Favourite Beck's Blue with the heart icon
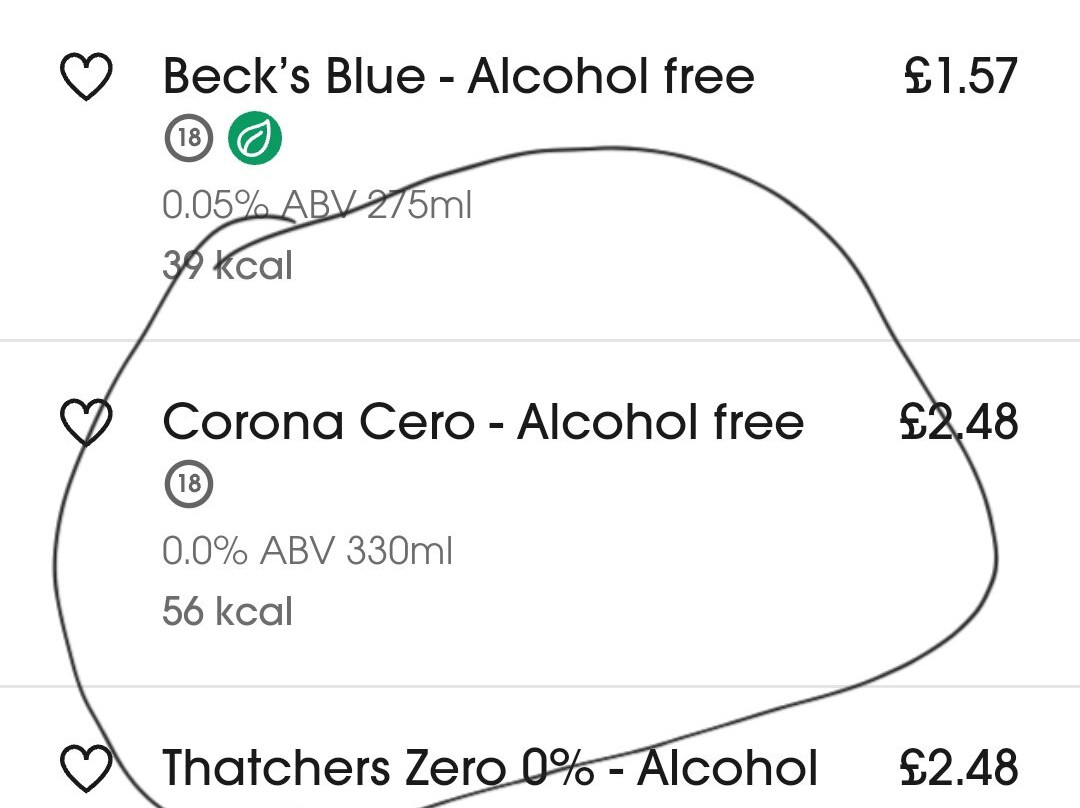Viewport: 1080px width, 808px height. [86, 76]
